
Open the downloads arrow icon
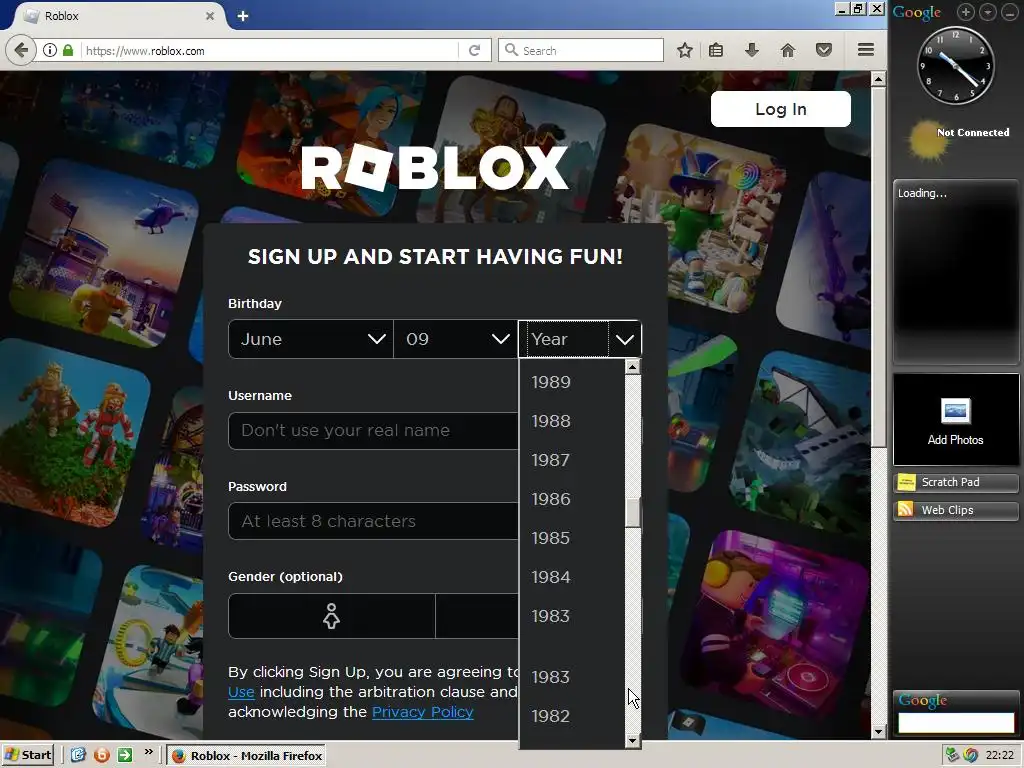(752, 50)
